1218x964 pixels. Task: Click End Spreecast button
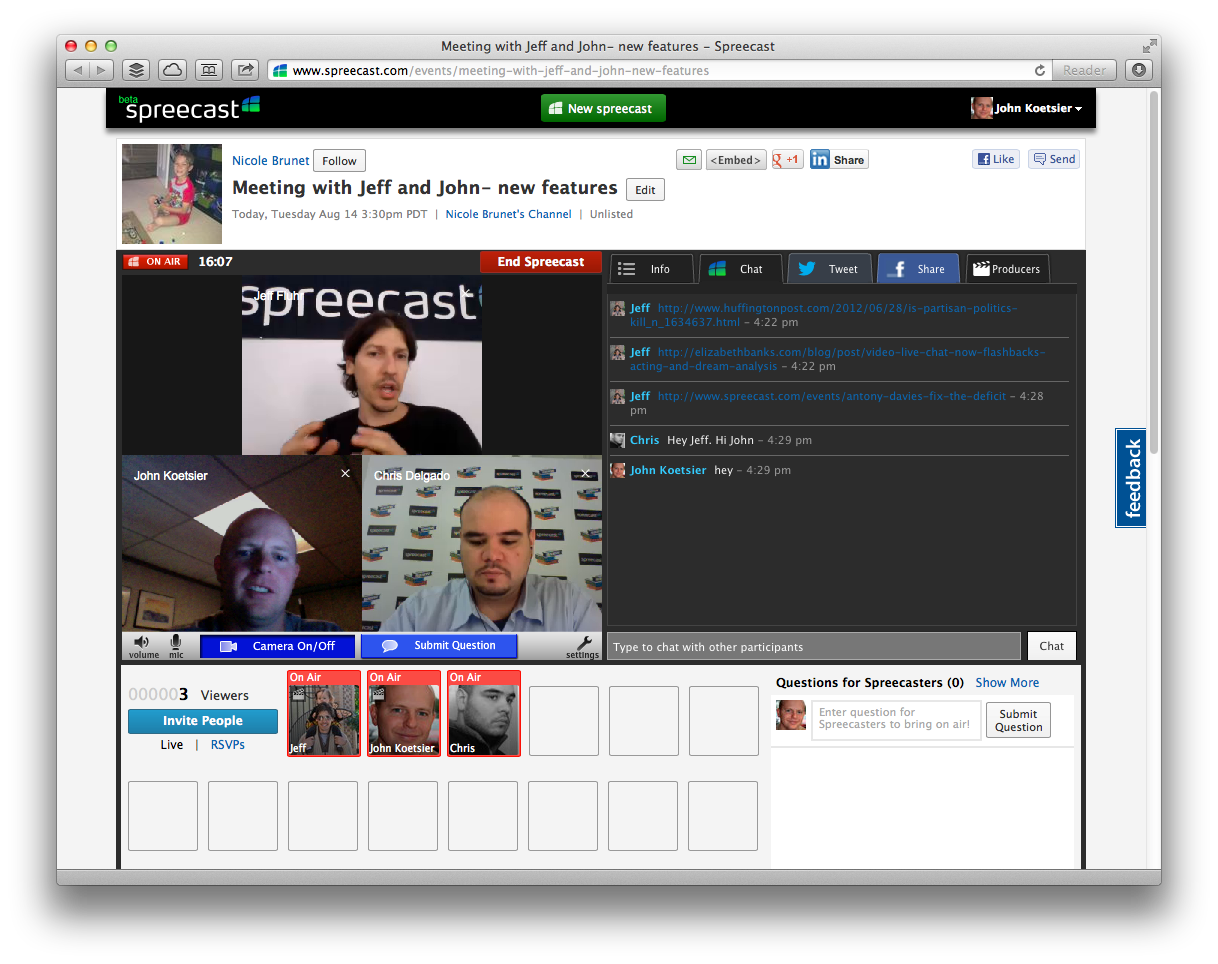pos(541,262)
